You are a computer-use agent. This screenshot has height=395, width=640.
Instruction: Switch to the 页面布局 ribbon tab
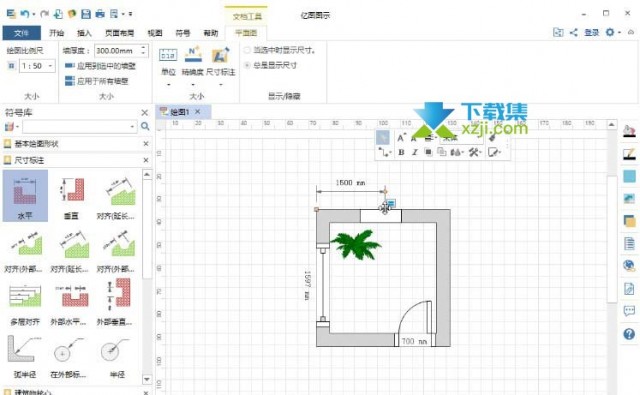(x=119, y=33)
